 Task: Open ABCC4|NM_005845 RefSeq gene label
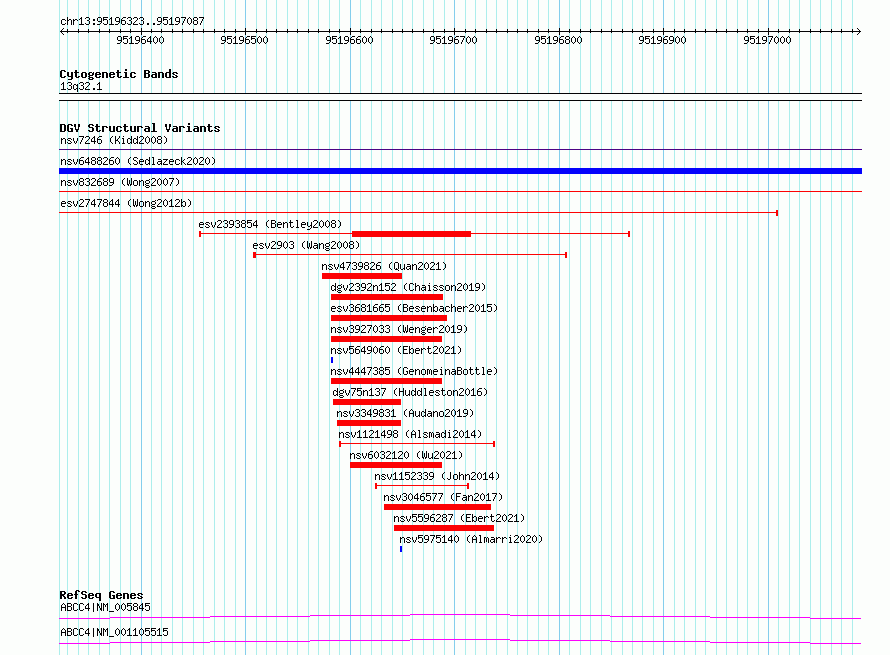[106, 607]
